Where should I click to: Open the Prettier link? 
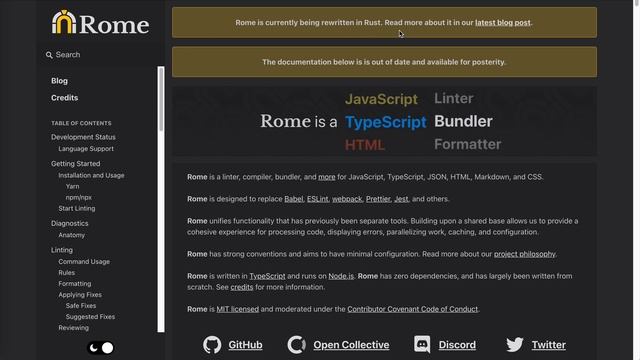[378, 199]
